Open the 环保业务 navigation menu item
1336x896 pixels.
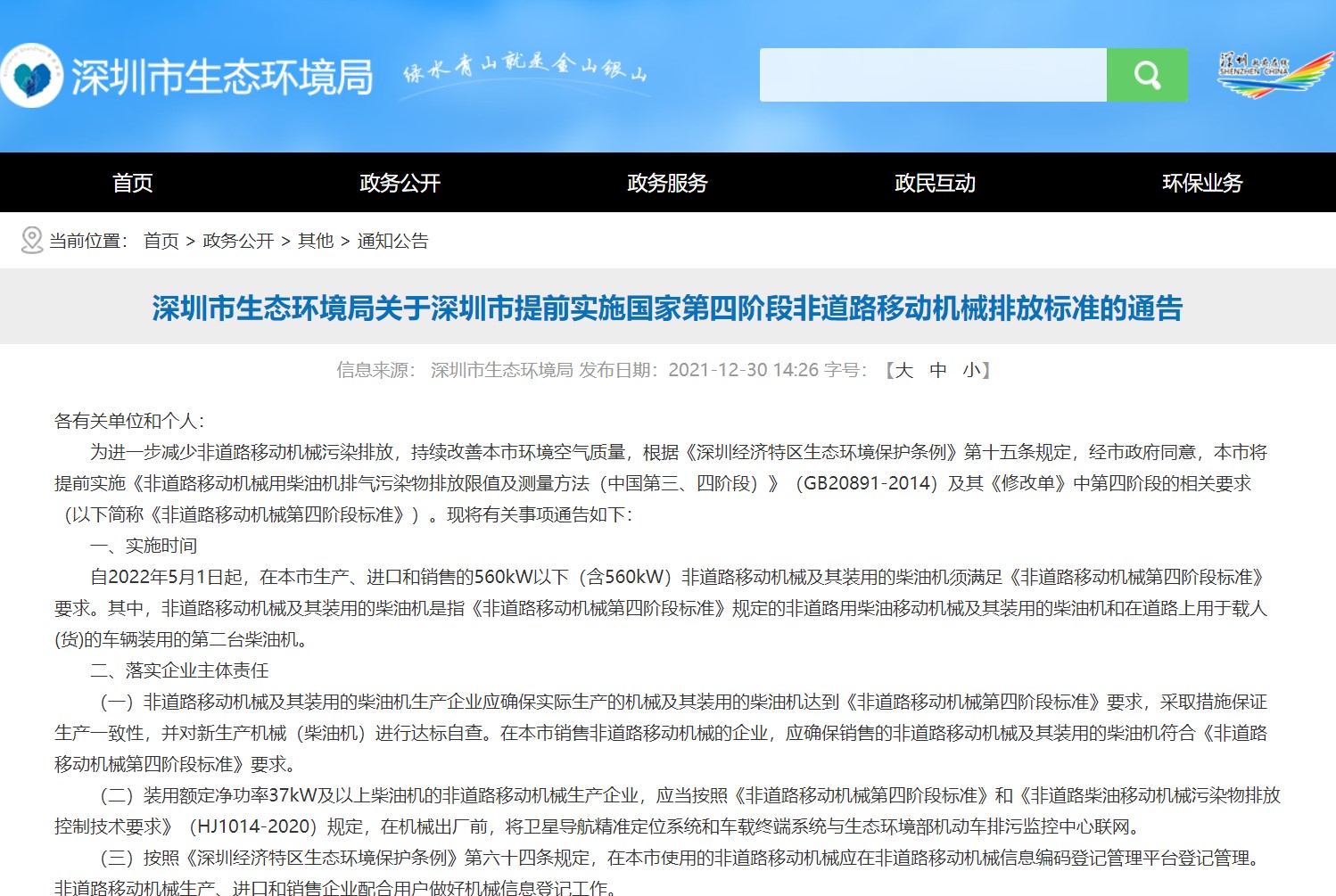[x=1203, y=183]
